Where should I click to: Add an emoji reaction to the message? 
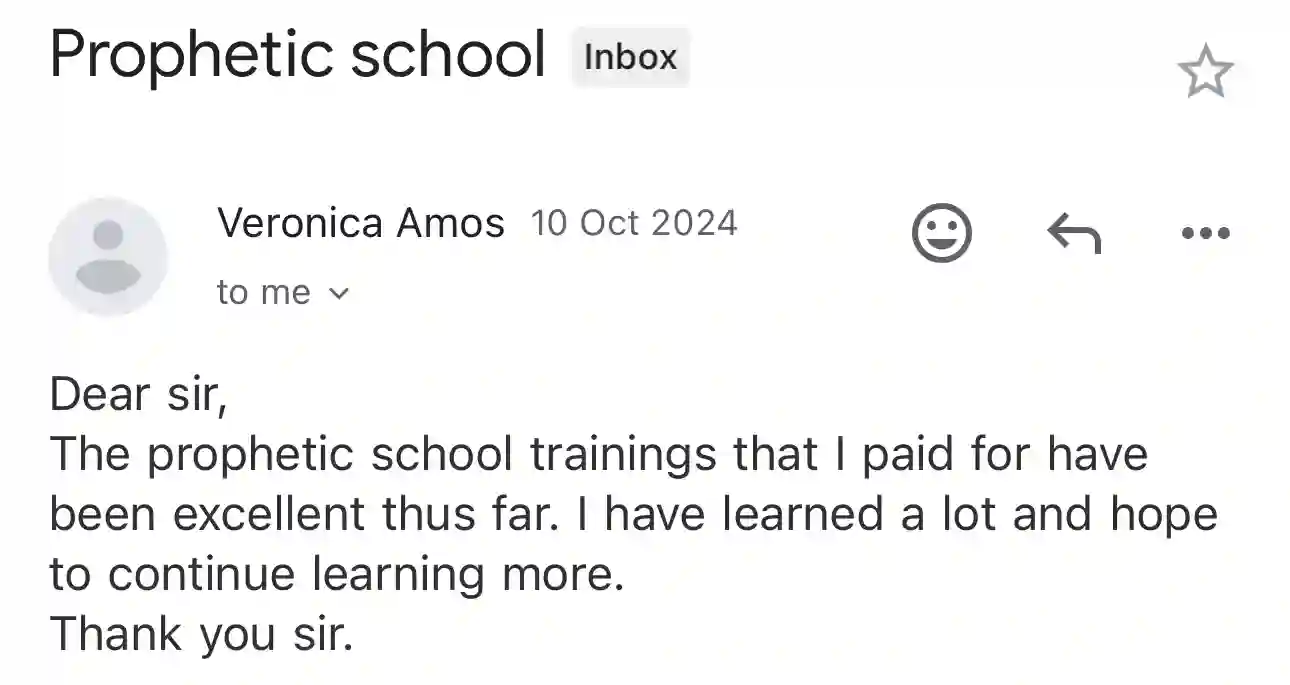pos(941,233)
